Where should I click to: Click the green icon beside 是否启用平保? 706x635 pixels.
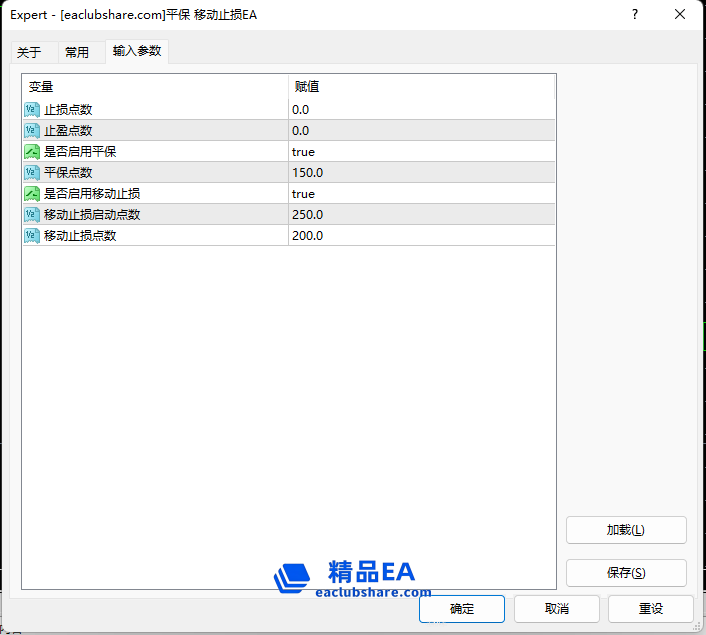coord(32,152)
